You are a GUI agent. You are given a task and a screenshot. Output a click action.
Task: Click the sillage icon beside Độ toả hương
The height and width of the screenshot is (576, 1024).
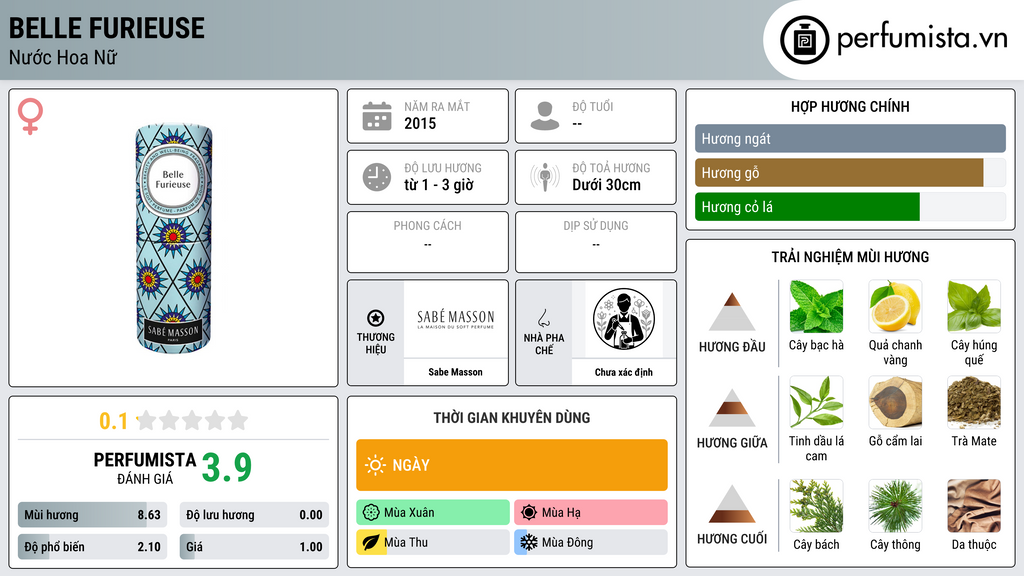(x=545, y=177)
